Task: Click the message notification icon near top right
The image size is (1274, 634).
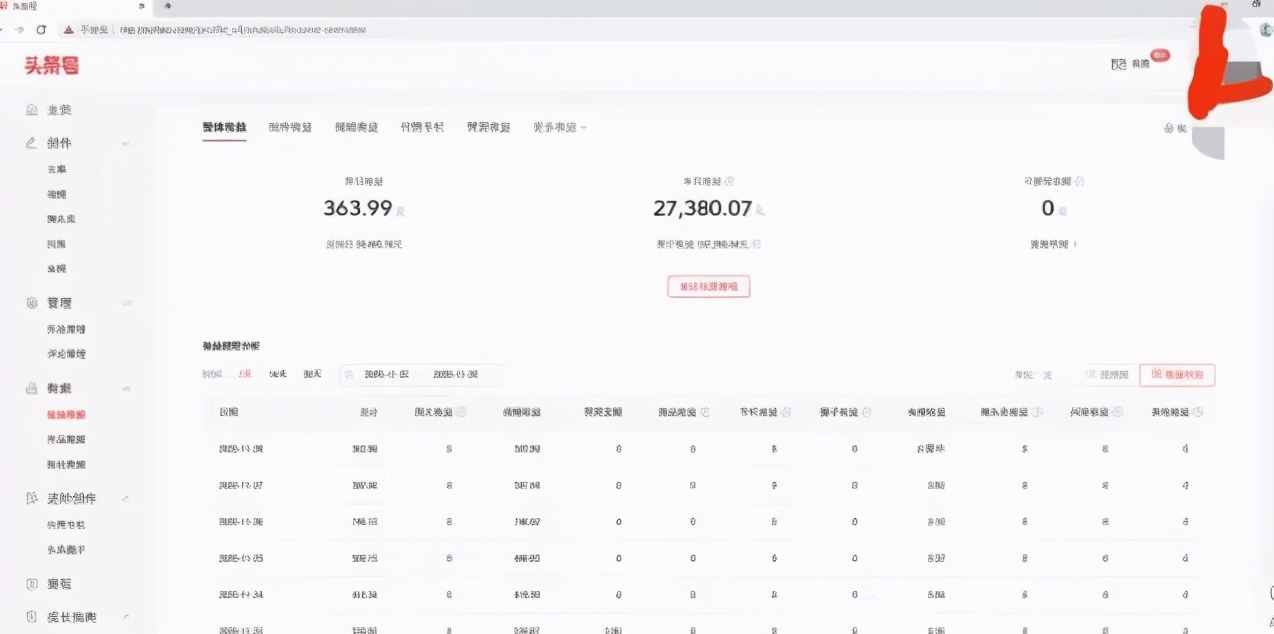Action: [1118, 63]
